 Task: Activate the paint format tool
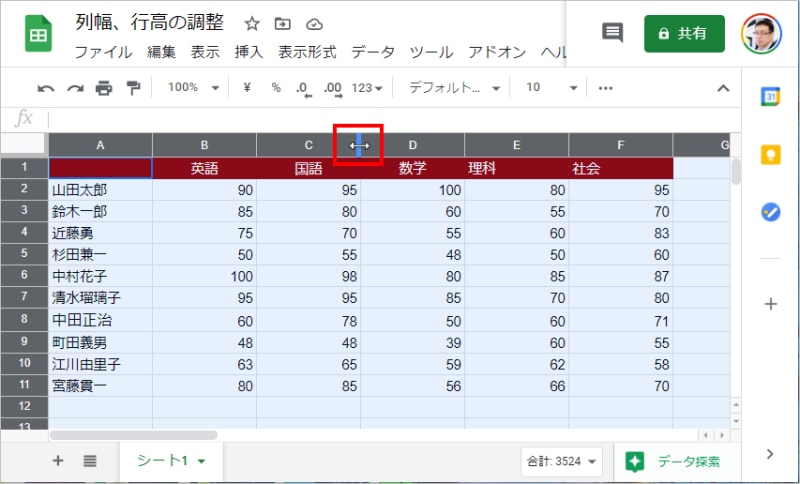pyautogui.click(x=133, y=88)
